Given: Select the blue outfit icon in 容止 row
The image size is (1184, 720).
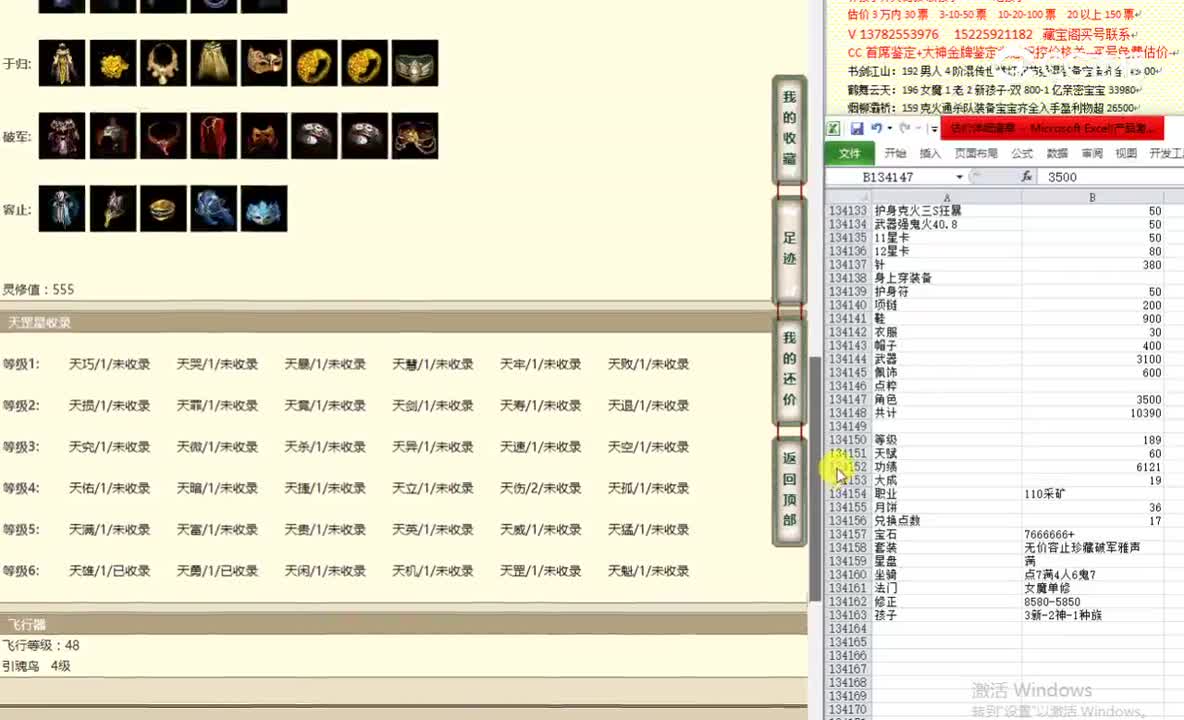Looking at the screenshot, I should click(x=62, y=208).
